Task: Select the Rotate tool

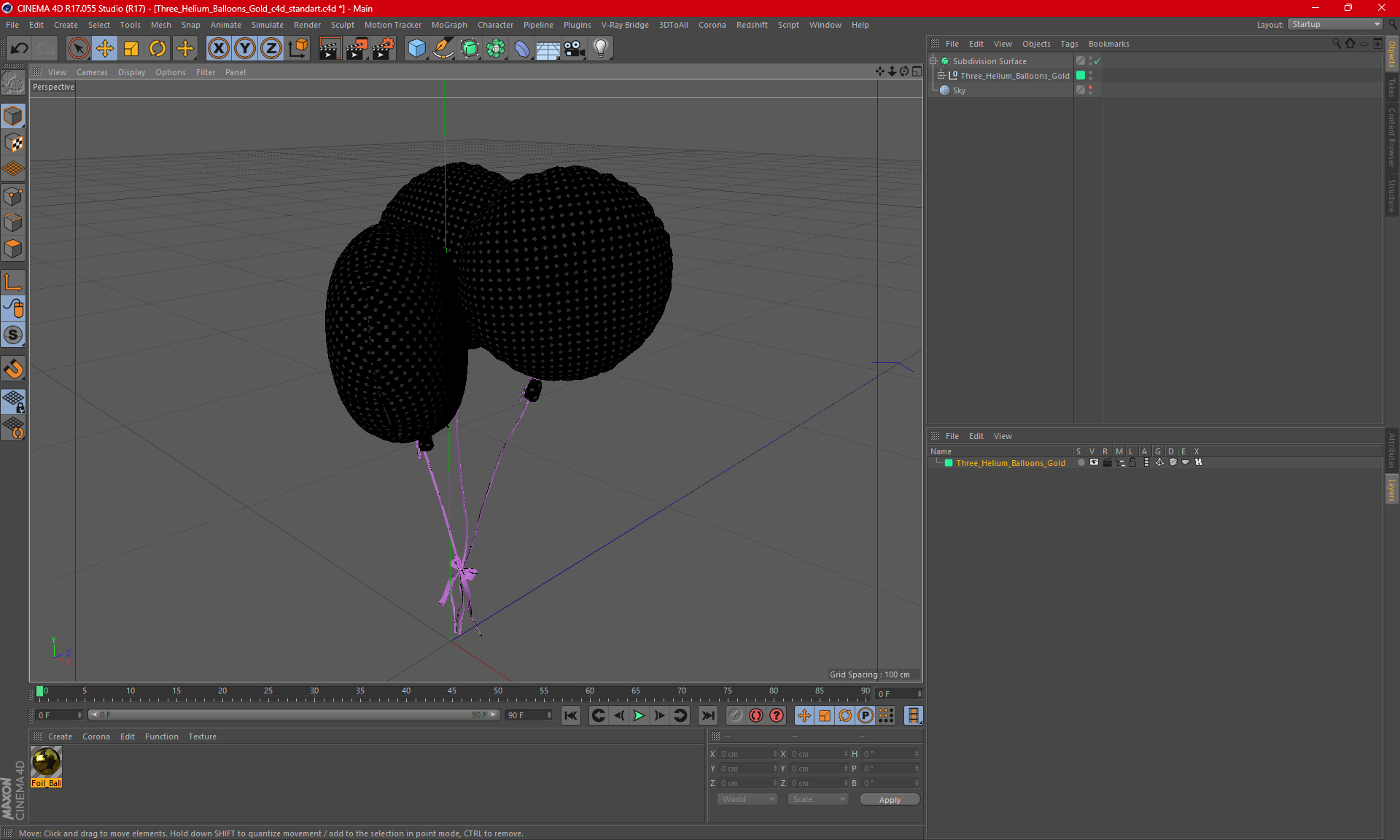Action: click(157, 49)
